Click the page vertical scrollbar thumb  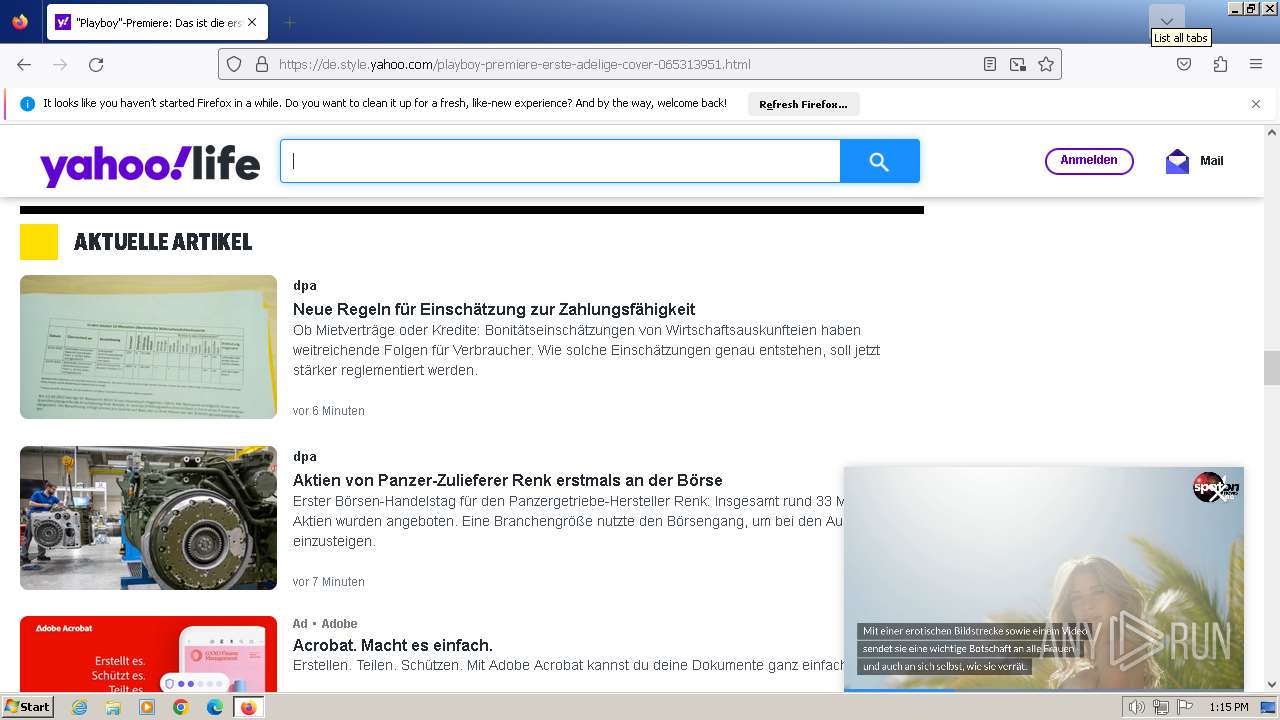pyautogui.click(x=1272, y=368)
